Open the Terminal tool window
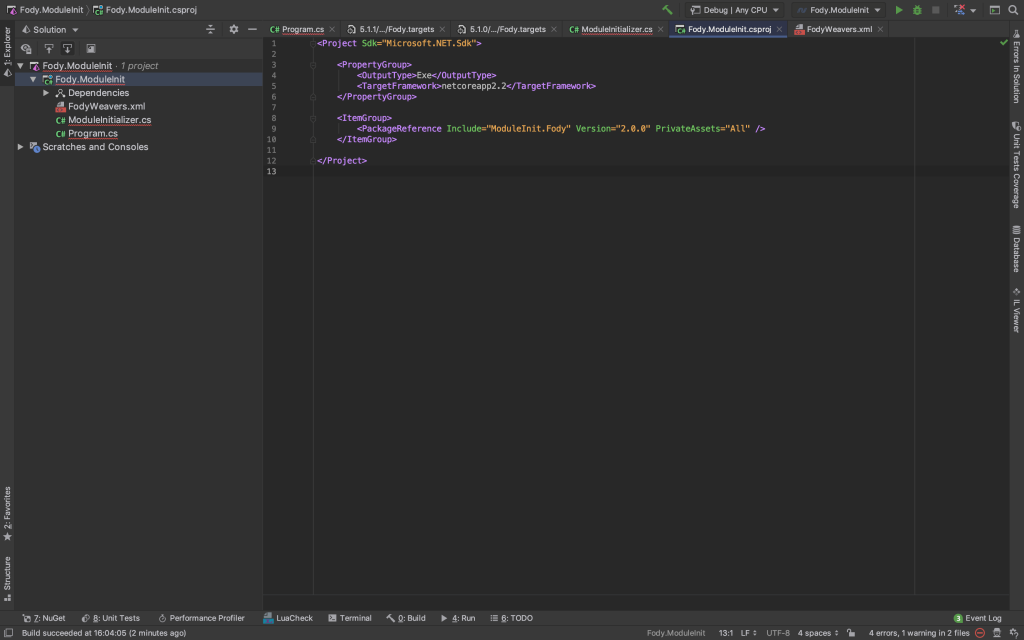This screenshot has width=1024, height=640. pos(349,618)
